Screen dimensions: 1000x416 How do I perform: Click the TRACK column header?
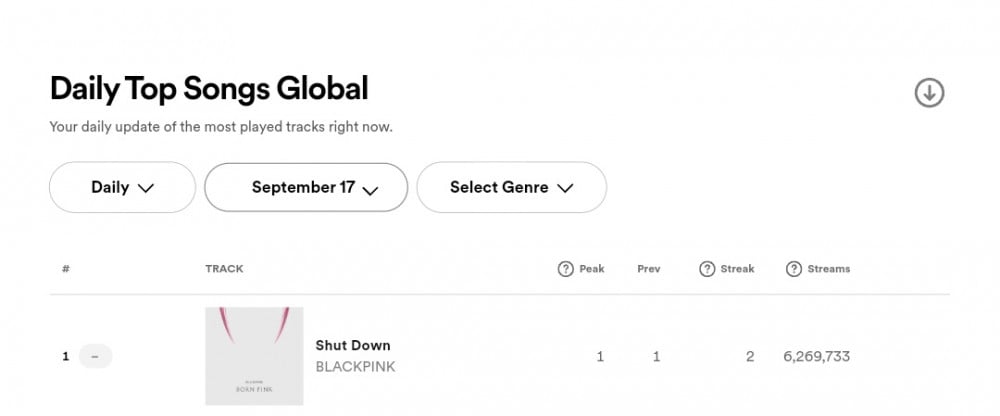point(224,269)
